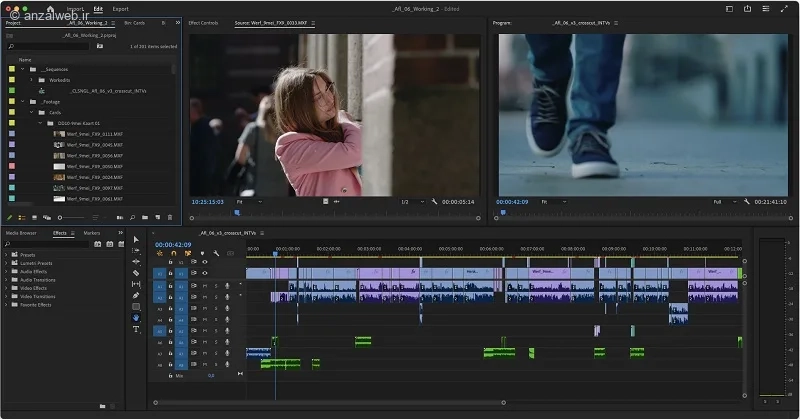The width and height of the screenshot is (800, 419).
Task: Toggle sequence nest-or-individual-clips insert button
Action: tap(160, 253)
